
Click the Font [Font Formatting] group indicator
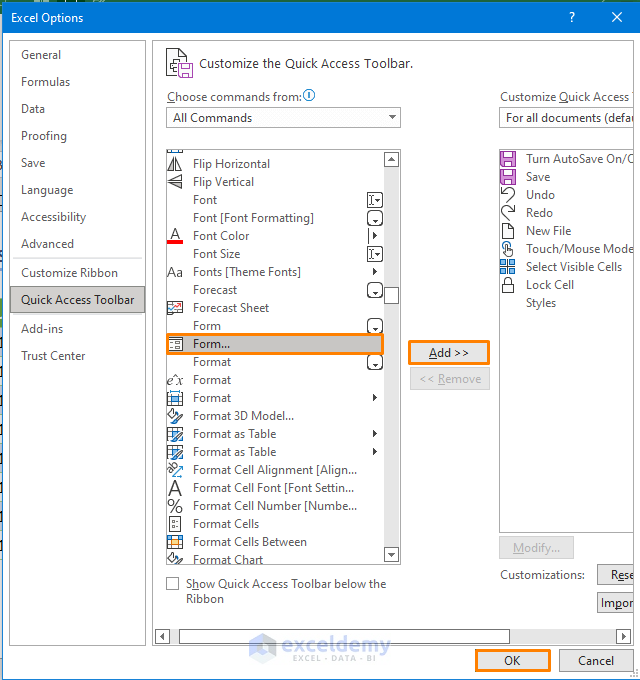coord(375,218)
